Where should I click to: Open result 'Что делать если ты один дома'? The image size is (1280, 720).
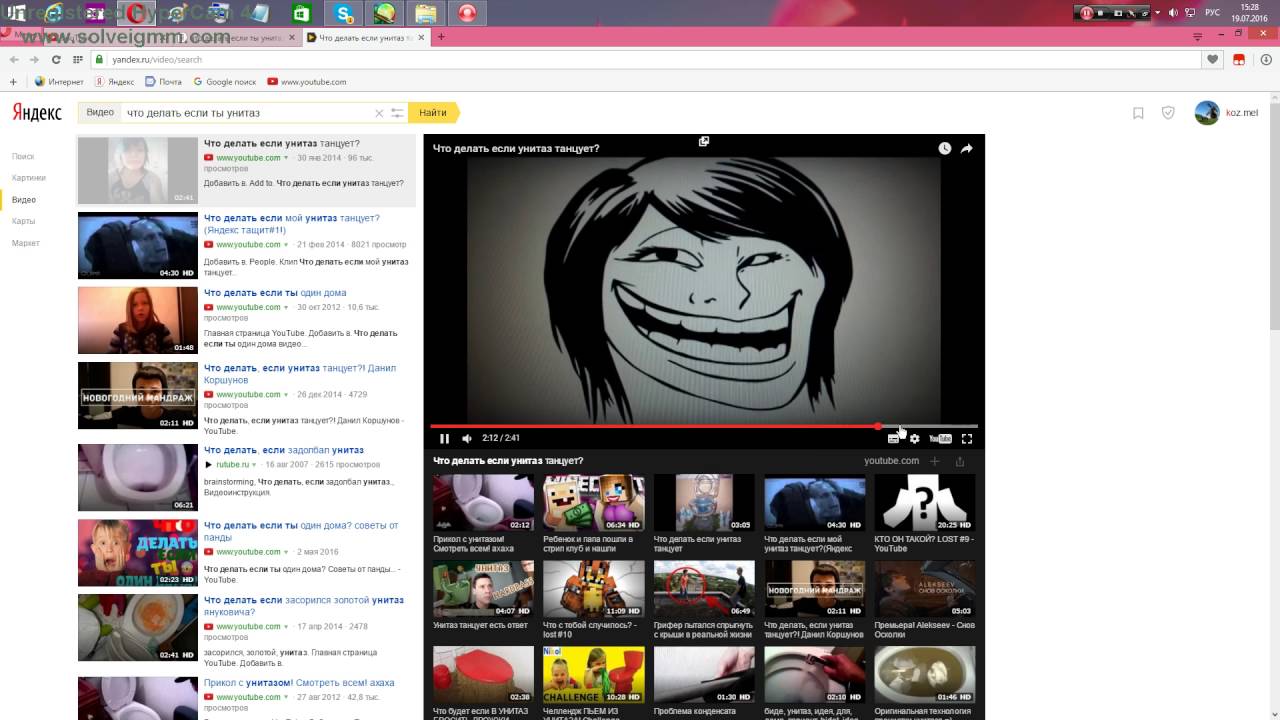(x=275, y=293)
